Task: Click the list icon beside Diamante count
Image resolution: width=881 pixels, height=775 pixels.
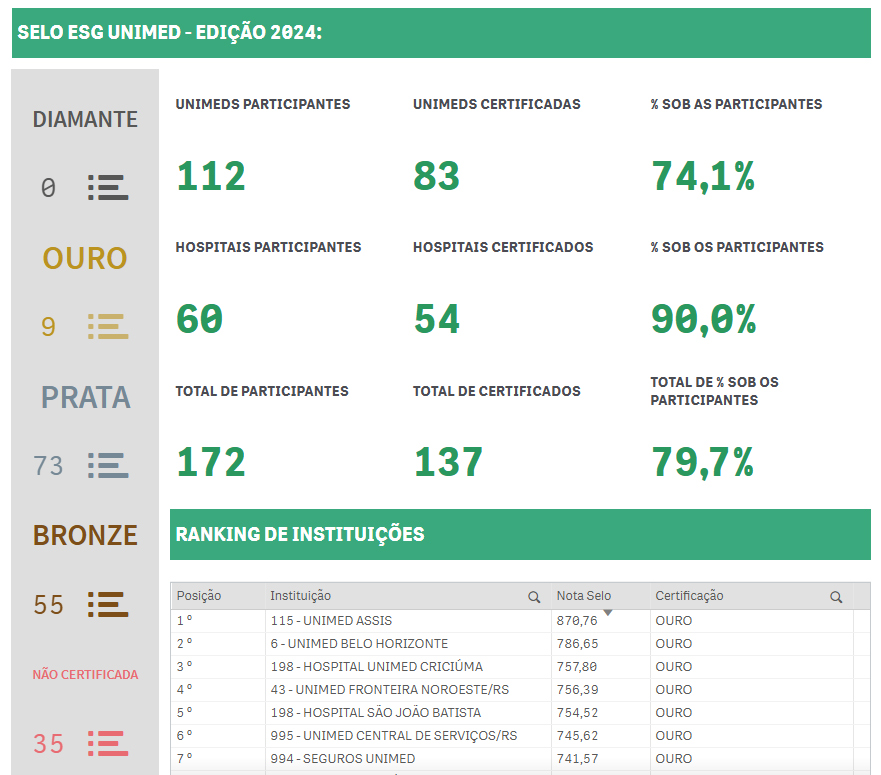Action: click(107, 188)
